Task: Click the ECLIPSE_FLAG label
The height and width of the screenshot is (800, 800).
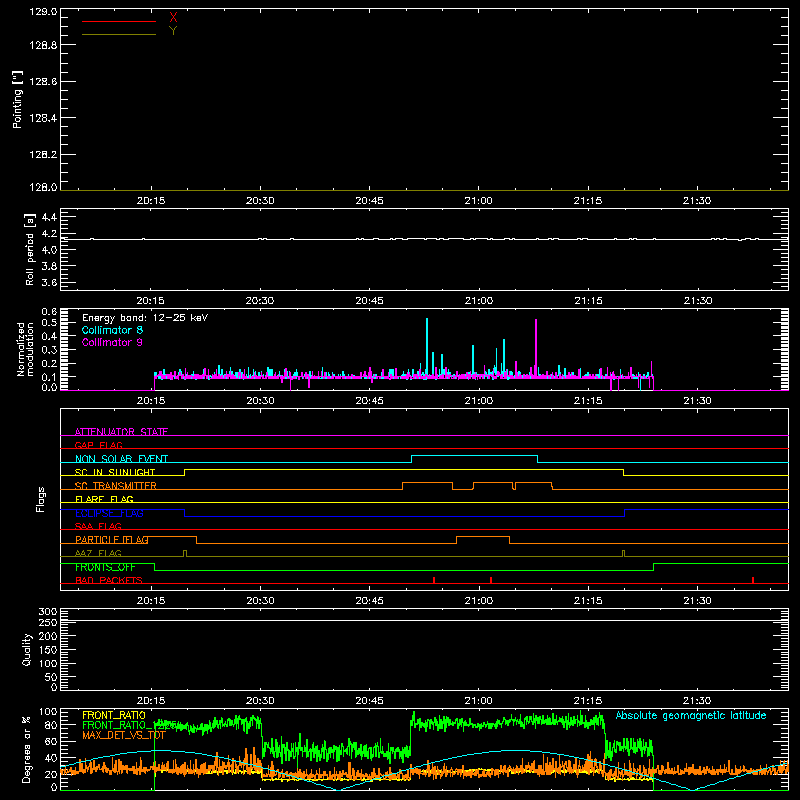Action: (x=109, y=513)
